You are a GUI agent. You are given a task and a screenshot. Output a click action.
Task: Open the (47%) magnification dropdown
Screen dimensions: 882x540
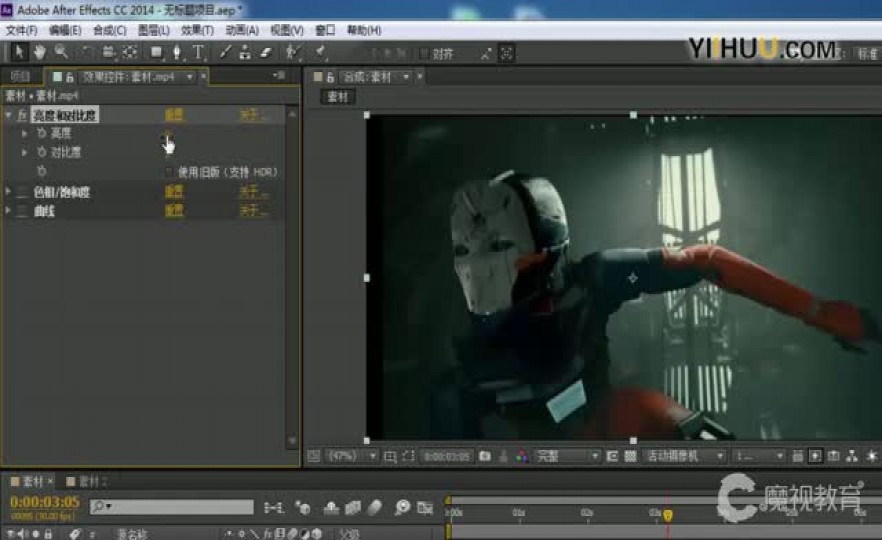pos(353,456)
